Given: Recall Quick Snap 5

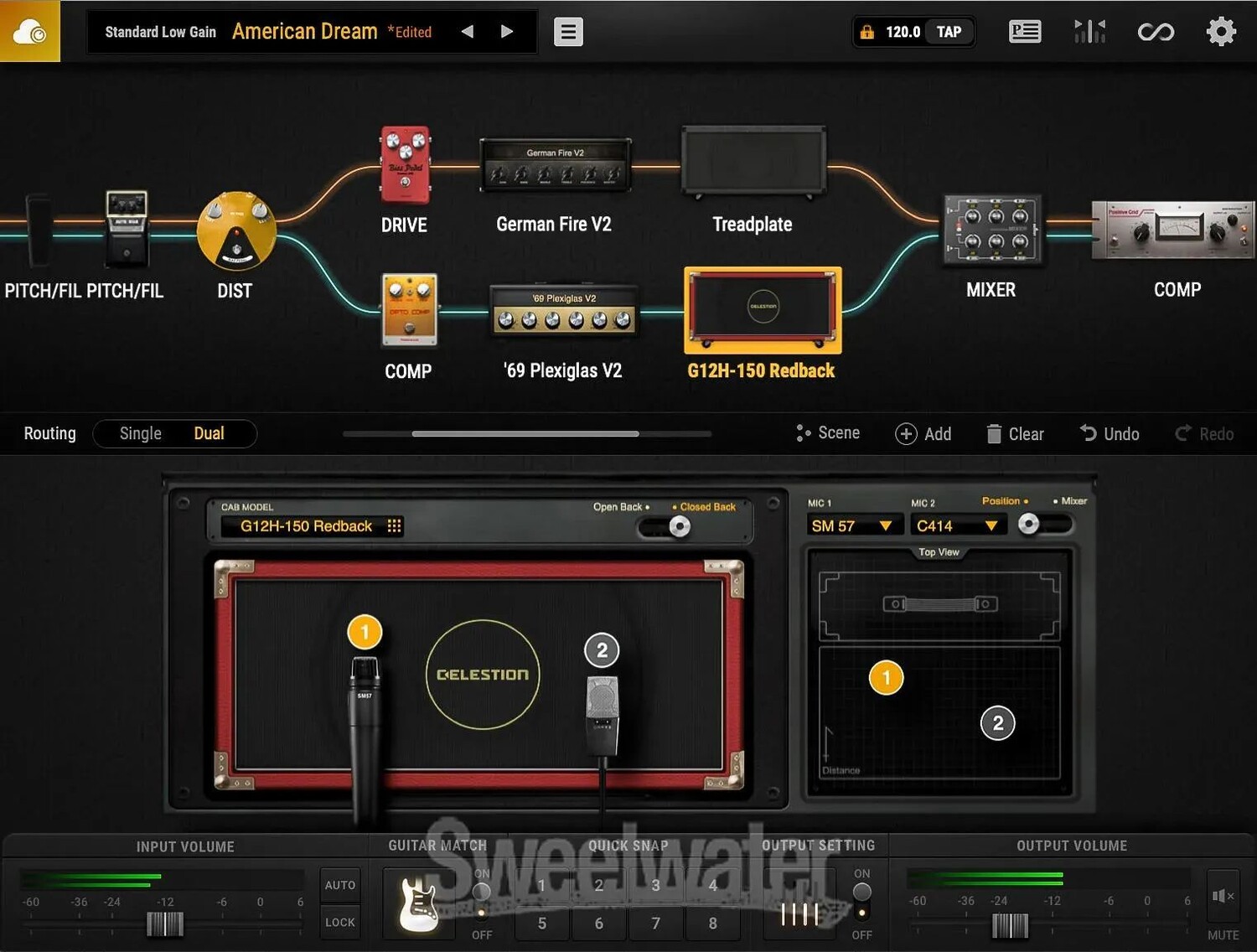Looking at the screenshot, I should [541, 923].
